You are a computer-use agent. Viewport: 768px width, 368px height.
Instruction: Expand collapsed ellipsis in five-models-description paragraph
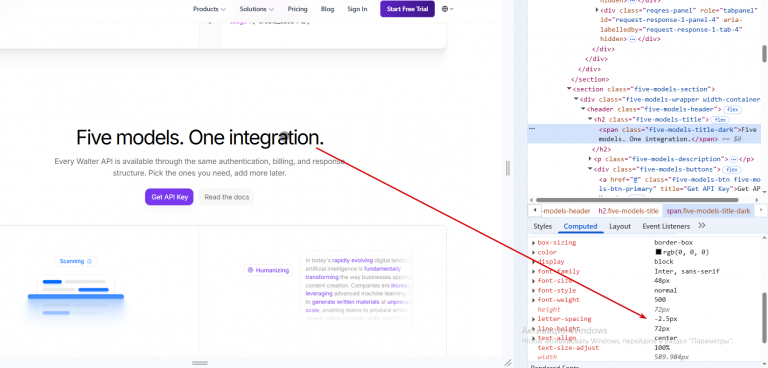[733, 159]
